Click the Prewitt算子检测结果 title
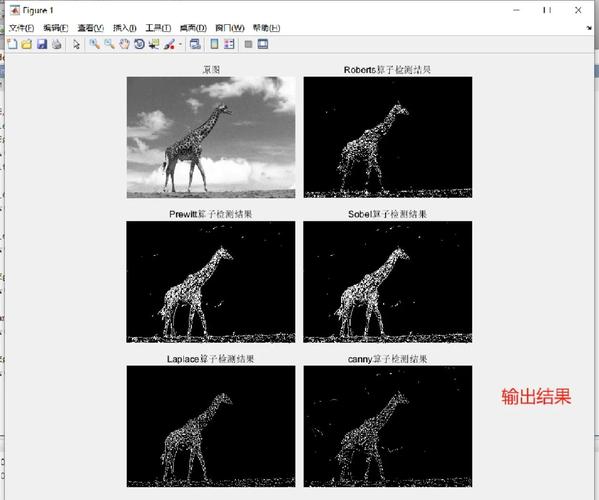 coord(210,214)
